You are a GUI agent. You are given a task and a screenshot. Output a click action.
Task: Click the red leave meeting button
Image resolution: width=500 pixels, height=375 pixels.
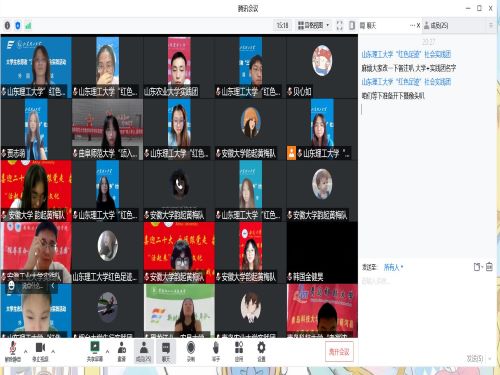pos(339,352)
